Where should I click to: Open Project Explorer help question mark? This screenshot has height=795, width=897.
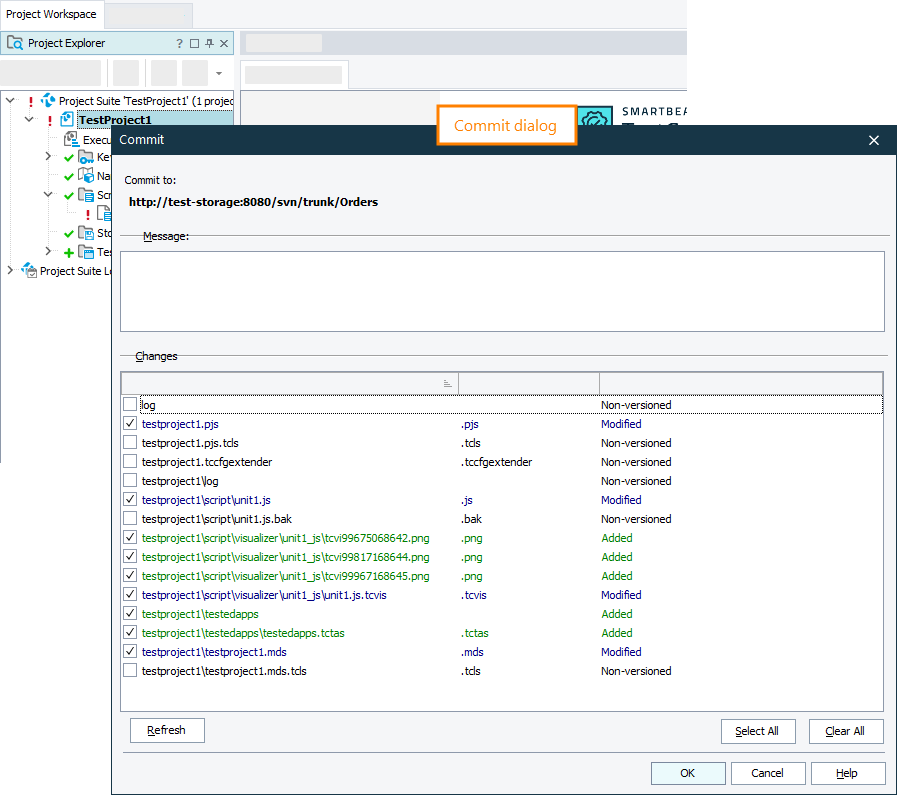click(x=180, y=43)
